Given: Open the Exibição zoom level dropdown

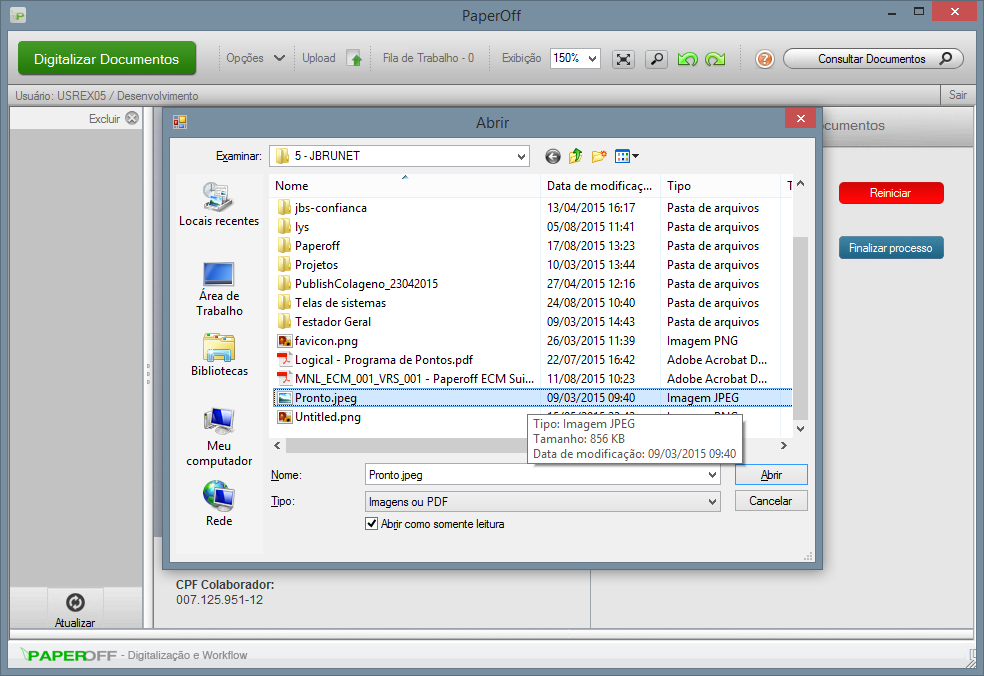Looking at the screenshot, I should 590,57.
